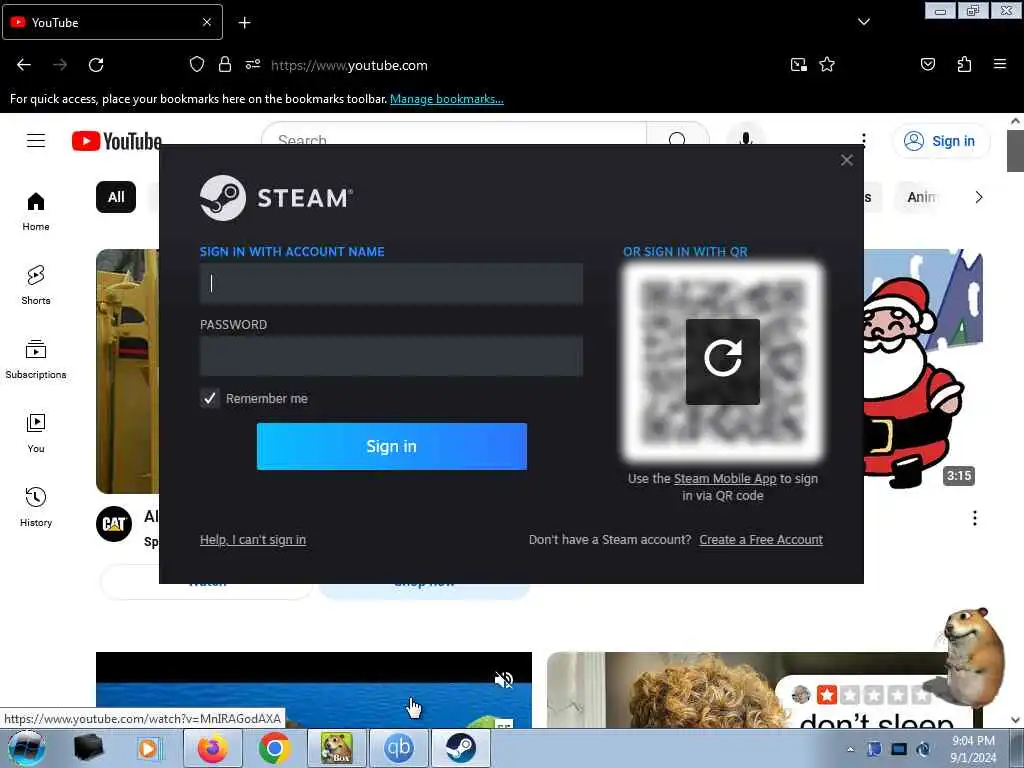Open Help, I can't sign in link

[253, 539]
